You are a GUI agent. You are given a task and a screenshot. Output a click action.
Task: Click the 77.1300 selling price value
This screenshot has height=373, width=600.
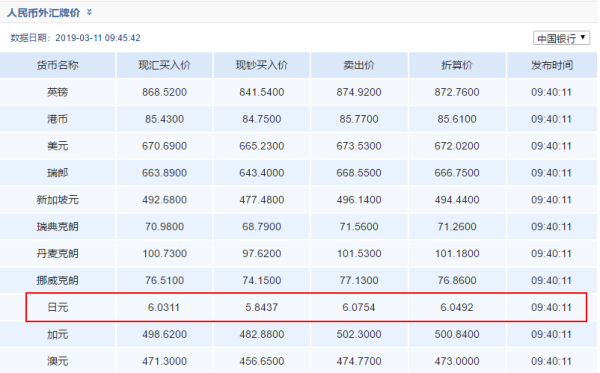pyautogui.click(x=359, y=280)
